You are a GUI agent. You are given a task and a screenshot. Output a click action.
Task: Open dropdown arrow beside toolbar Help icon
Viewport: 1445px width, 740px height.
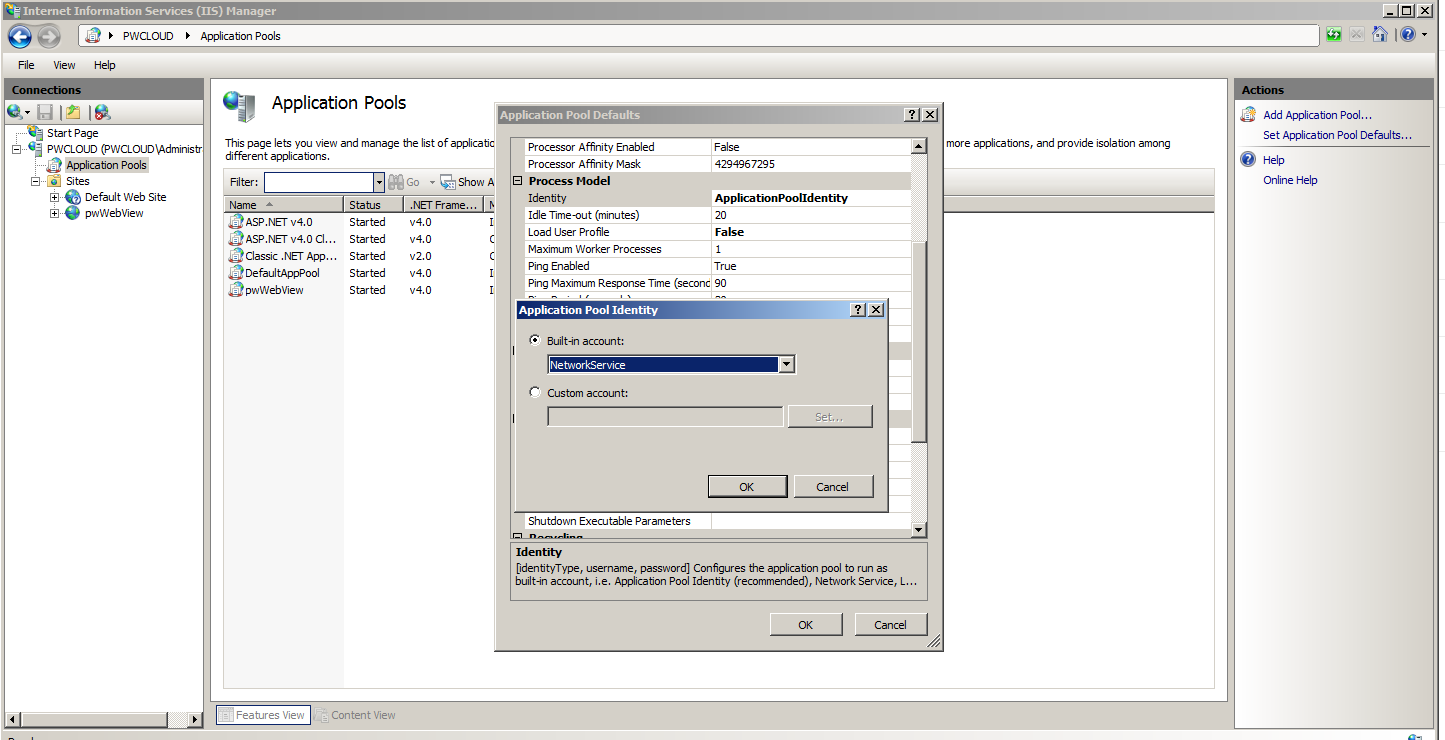pyautogui.click(x=1423, y=35)
